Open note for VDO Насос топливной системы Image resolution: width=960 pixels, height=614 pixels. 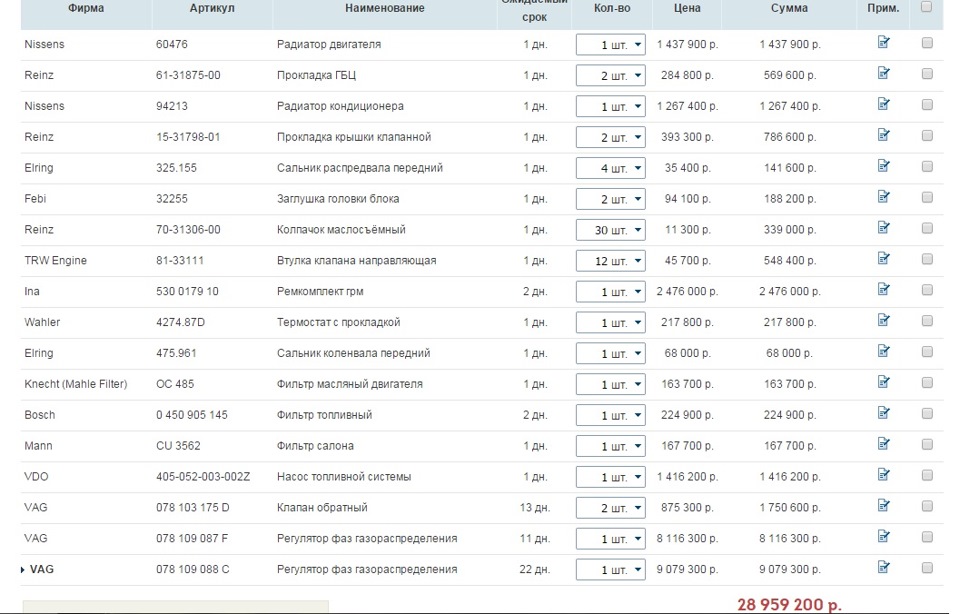(x=883, y=475)
